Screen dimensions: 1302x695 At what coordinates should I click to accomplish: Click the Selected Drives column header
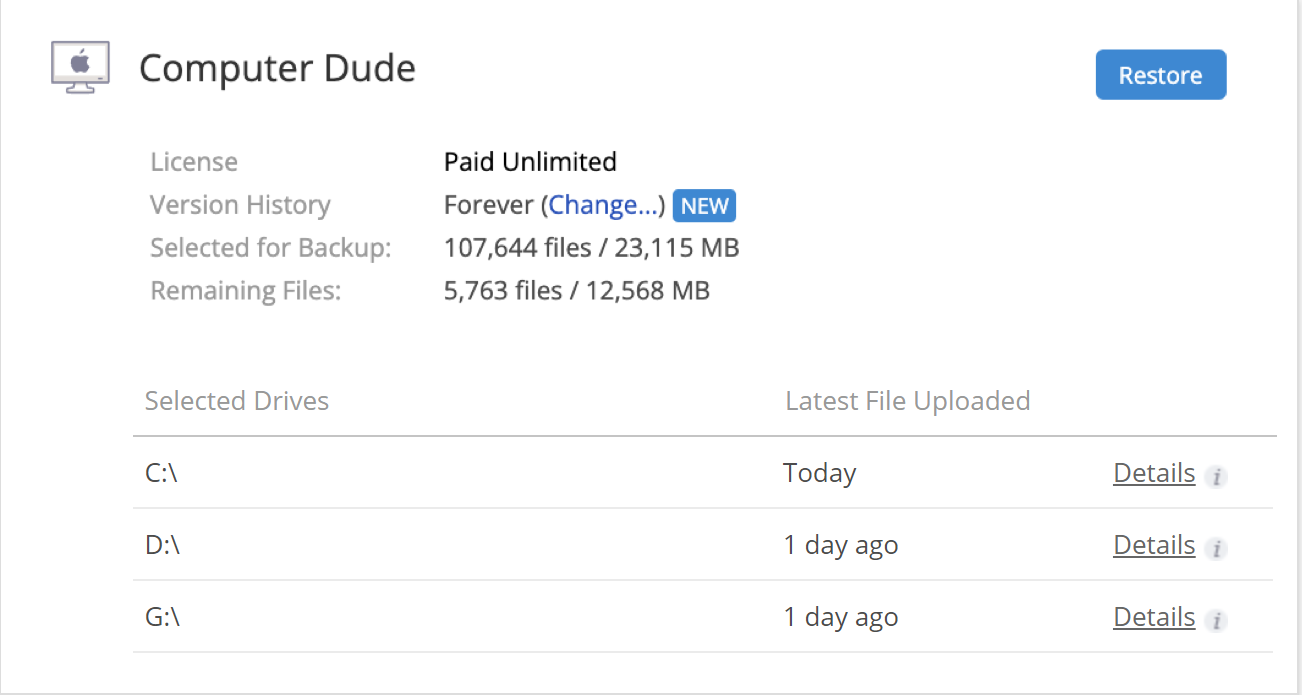point(237,401)
